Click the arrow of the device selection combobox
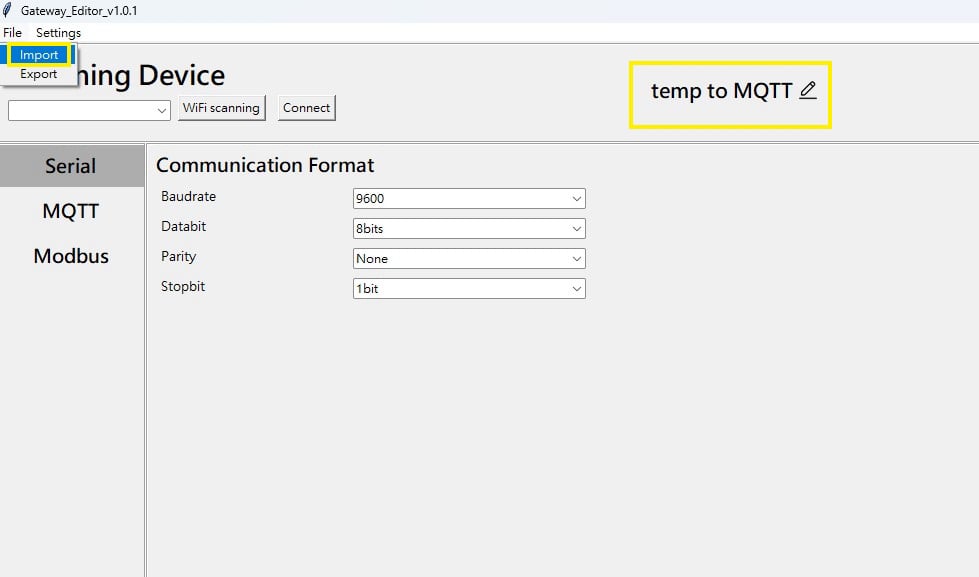The width and height of the screenshot is (979, 577). pos(162,111)
